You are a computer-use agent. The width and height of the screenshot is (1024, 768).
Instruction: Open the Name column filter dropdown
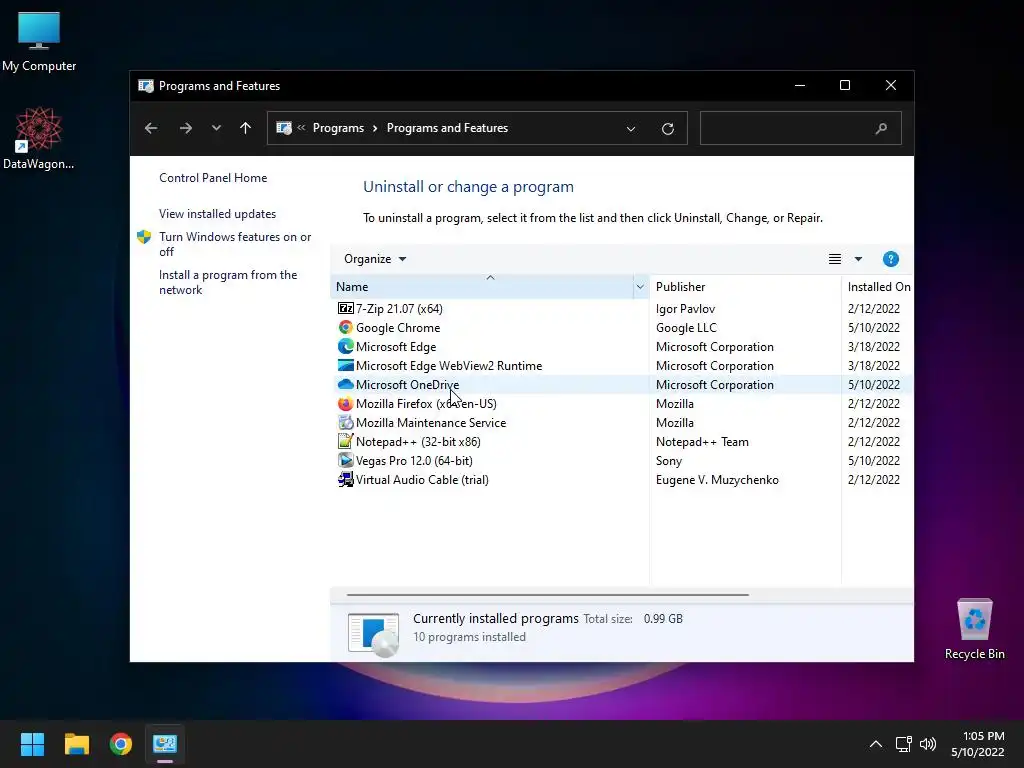640,287
